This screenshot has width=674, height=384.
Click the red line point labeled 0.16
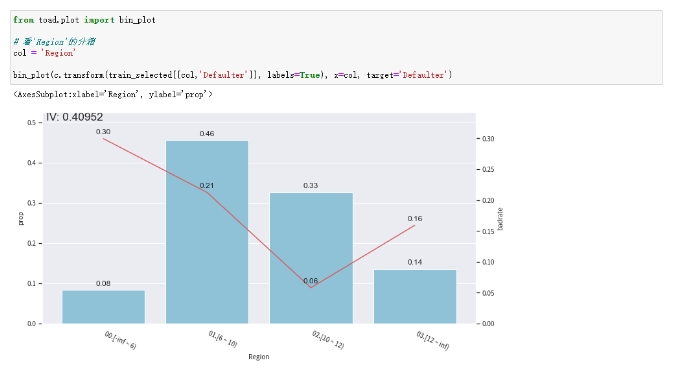[415, 225]
